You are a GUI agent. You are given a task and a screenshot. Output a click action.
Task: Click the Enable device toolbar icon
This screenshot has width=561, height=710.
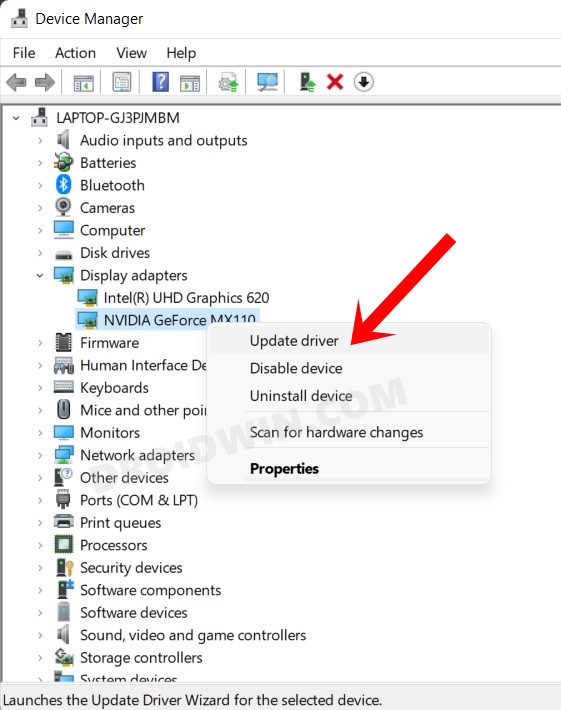click(307, 82)
